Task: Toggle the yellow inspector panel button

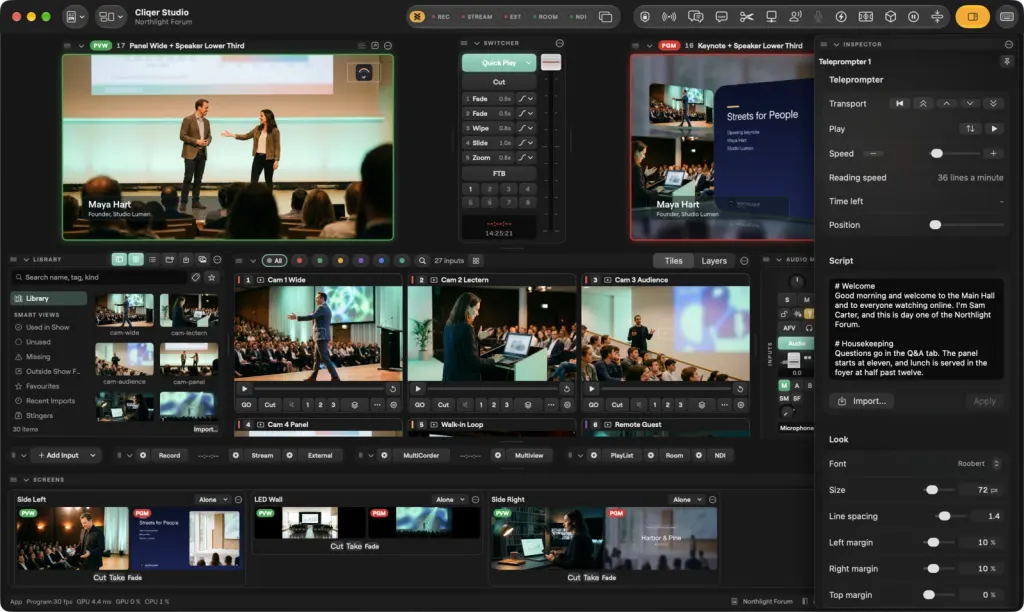Action: pyautogui.click(x=972, y=17)
